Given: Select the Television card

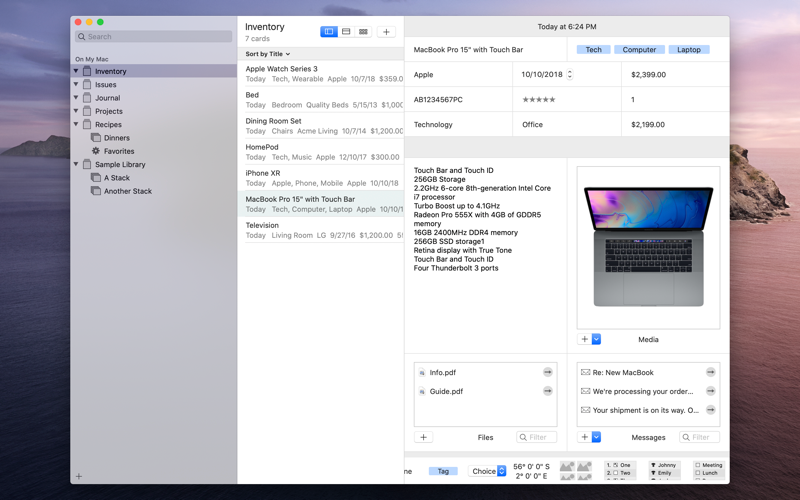Looking at the screenshot, I should (320, 230).
